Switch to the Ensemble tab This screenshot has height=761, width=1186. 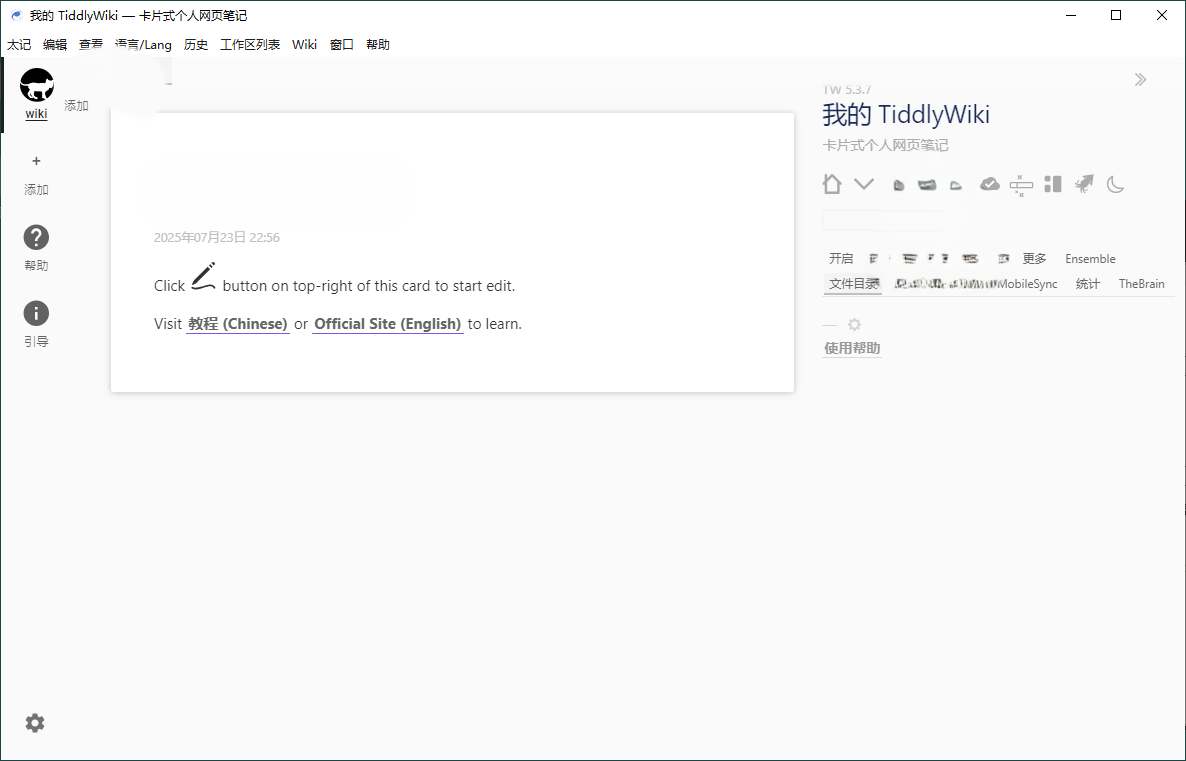(x=1091, y=259)
